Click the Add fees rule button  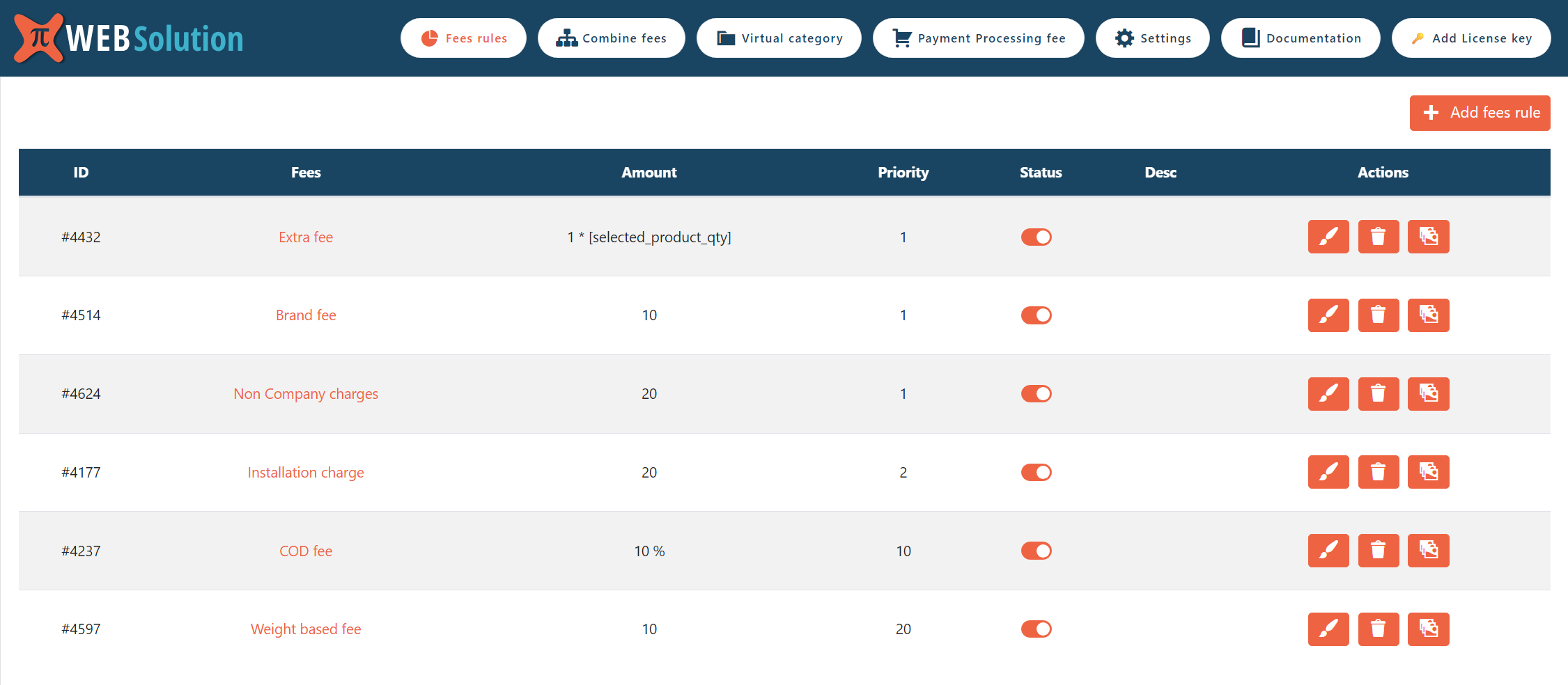pyautogui.click(x=1480, y=113)
